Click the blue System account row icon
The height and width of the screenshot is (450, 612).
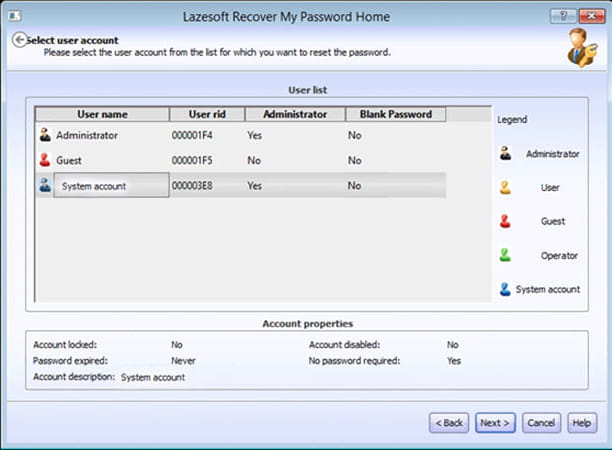click(x=44, y=185)
